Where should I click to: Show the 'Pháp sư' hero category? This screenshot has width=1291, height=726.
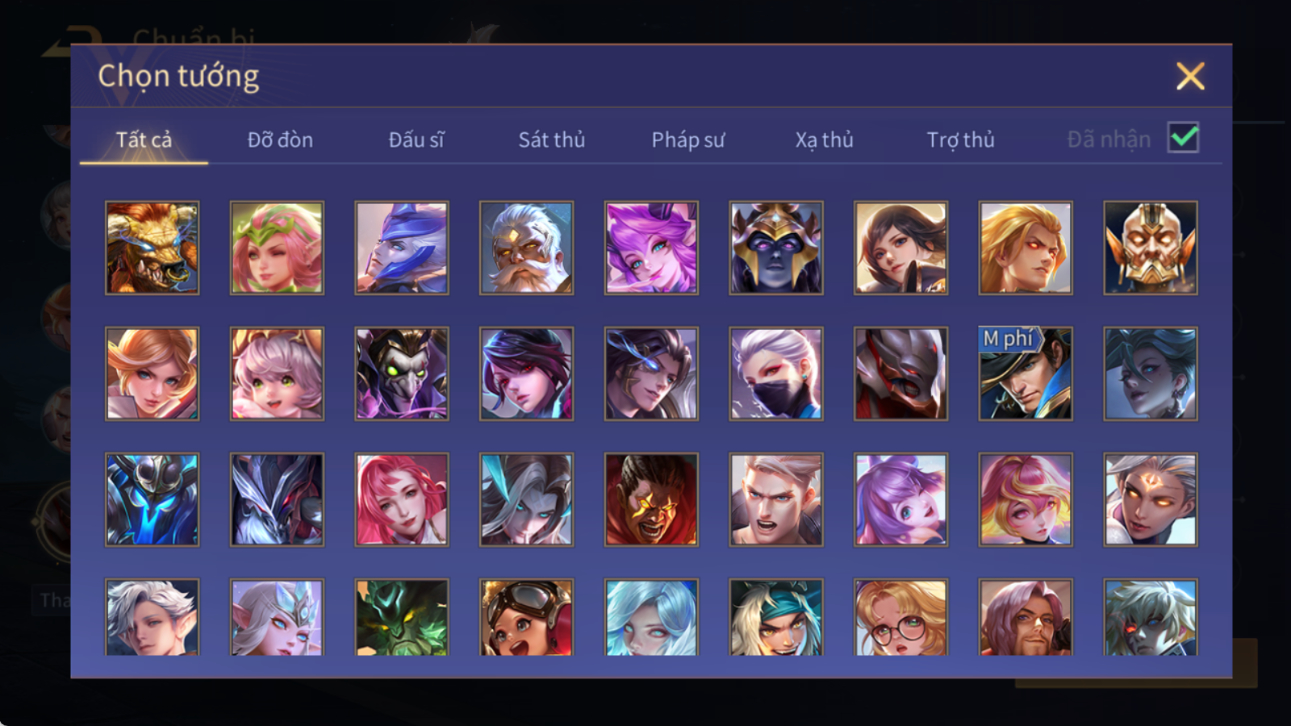pyautogui.click(x=688, y=140)
